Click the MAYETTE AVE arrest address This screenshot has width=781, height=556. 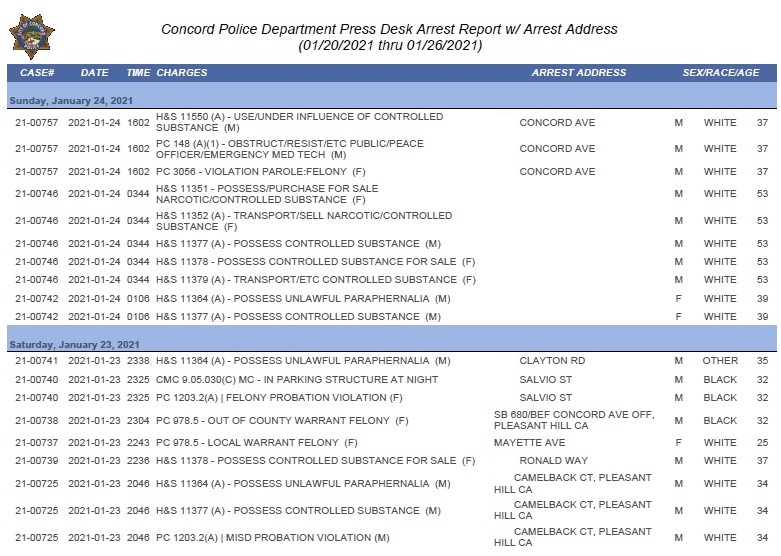[x=529, y=443]
